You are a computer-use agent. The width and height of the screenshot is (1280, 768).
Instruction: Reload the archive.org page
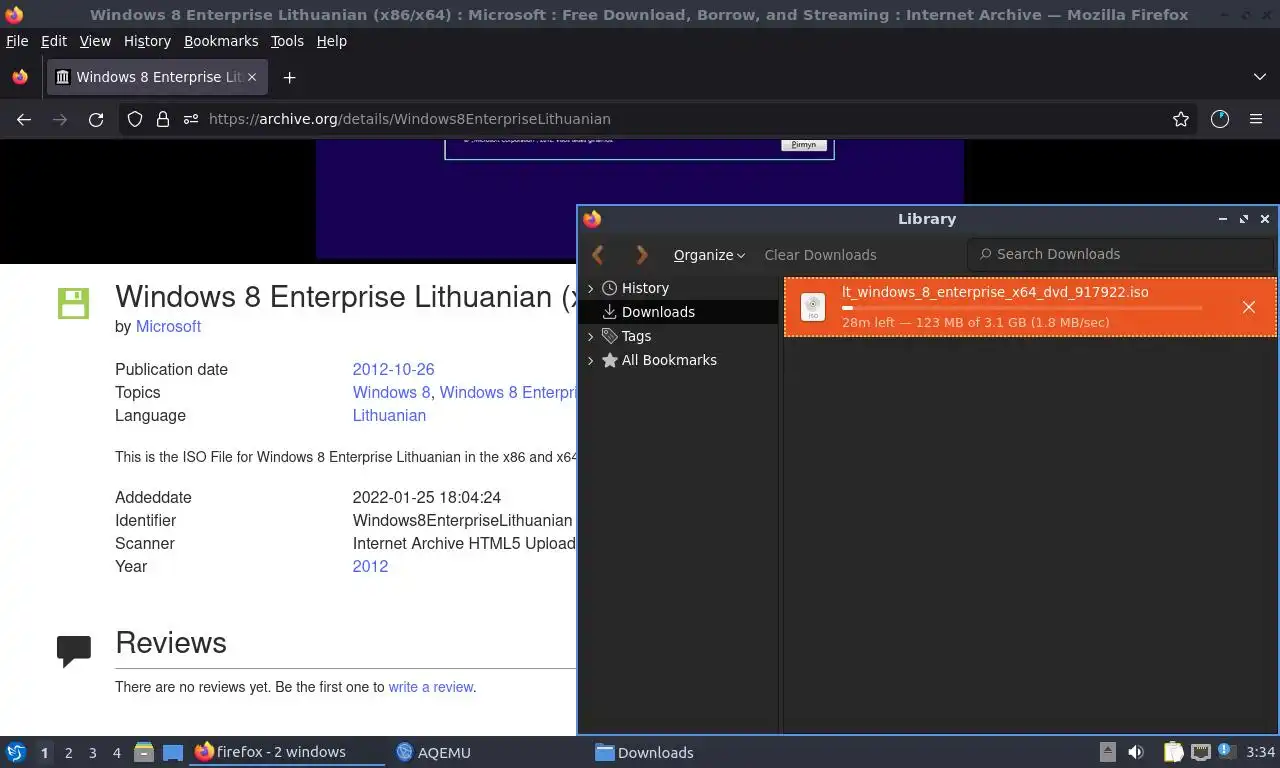[x=96, y=119]
